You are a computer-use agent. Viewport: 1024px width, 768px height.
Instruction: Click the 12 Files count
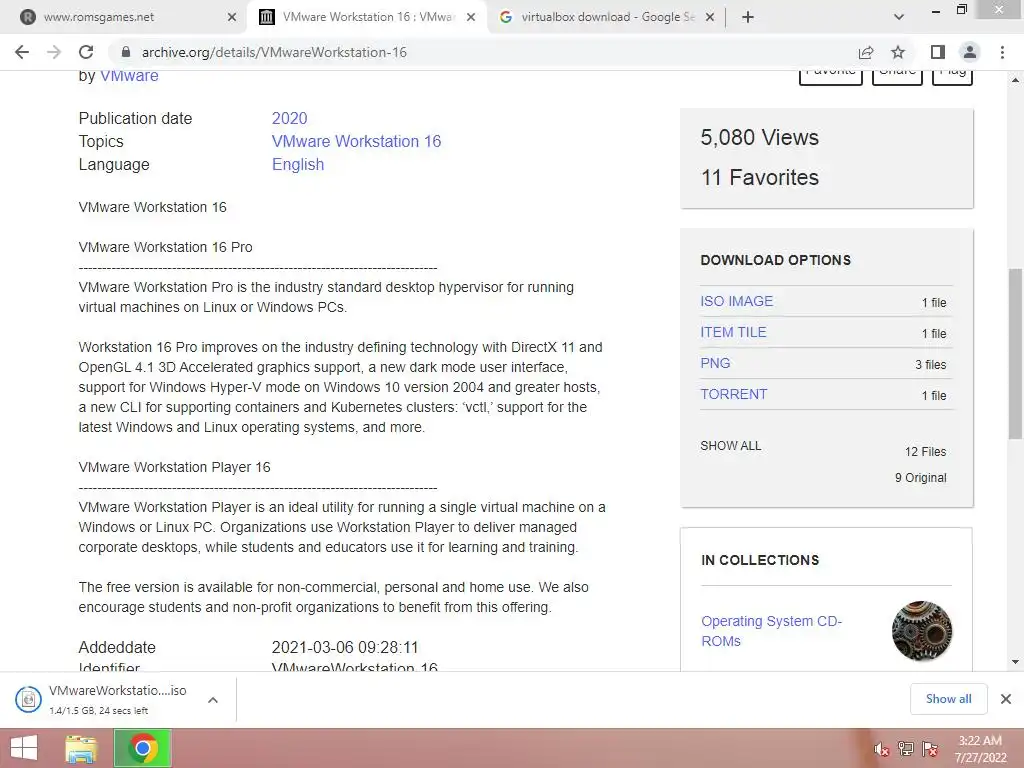tap(925, 451)
